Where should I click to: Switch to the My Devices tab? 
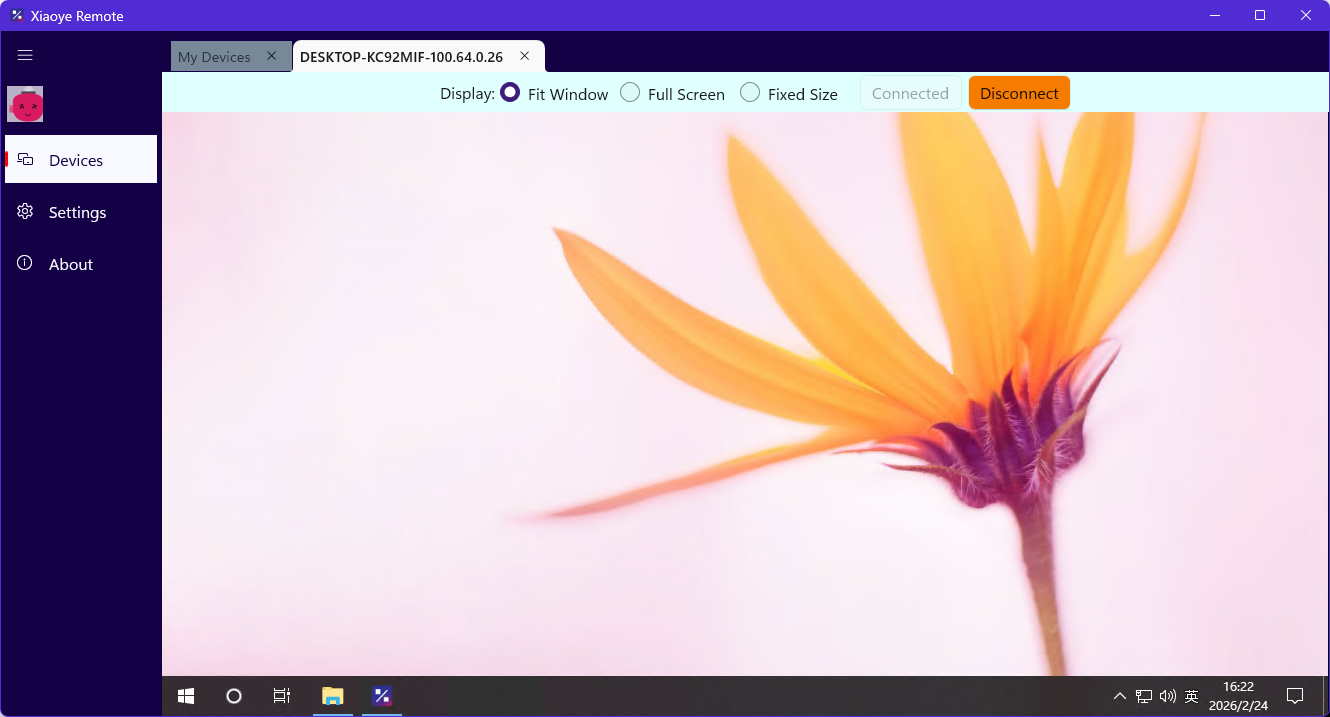214,57
